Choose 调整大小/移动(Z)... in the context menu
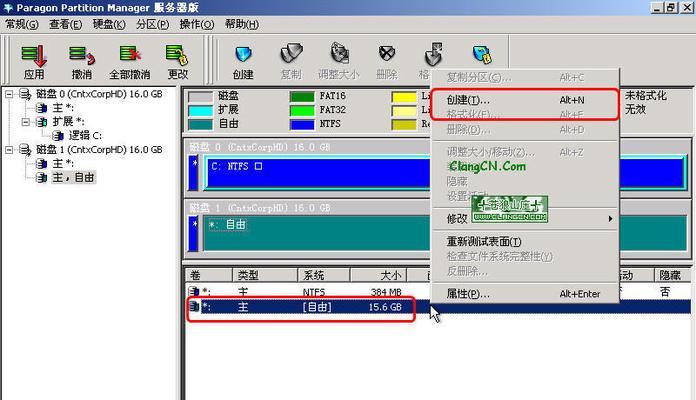Screen dimensions: 696x400 (525, 152)
